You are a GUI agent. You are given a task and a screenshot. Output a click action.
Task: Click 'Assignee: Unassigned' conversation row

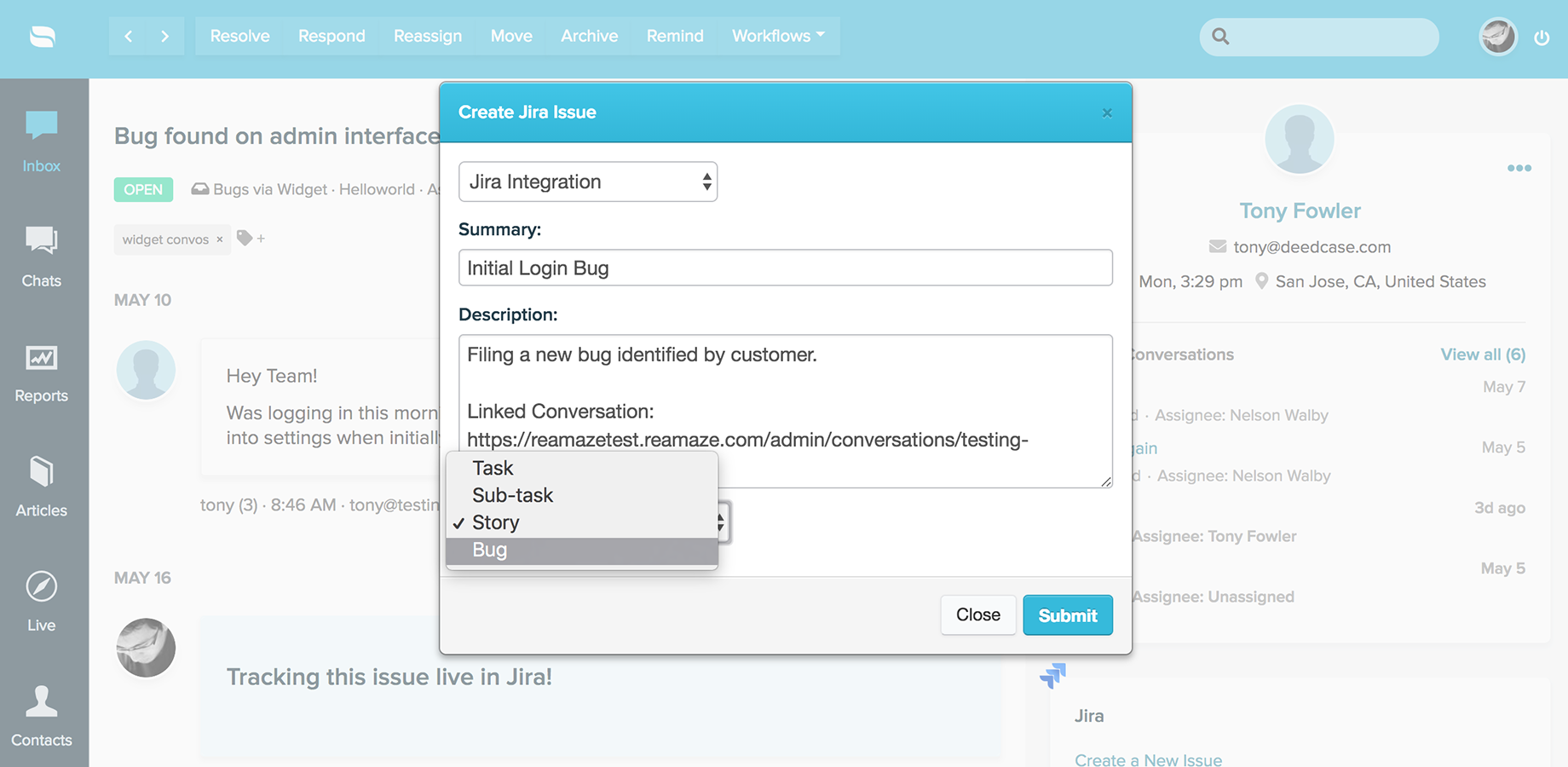(x=1213, y=597)
